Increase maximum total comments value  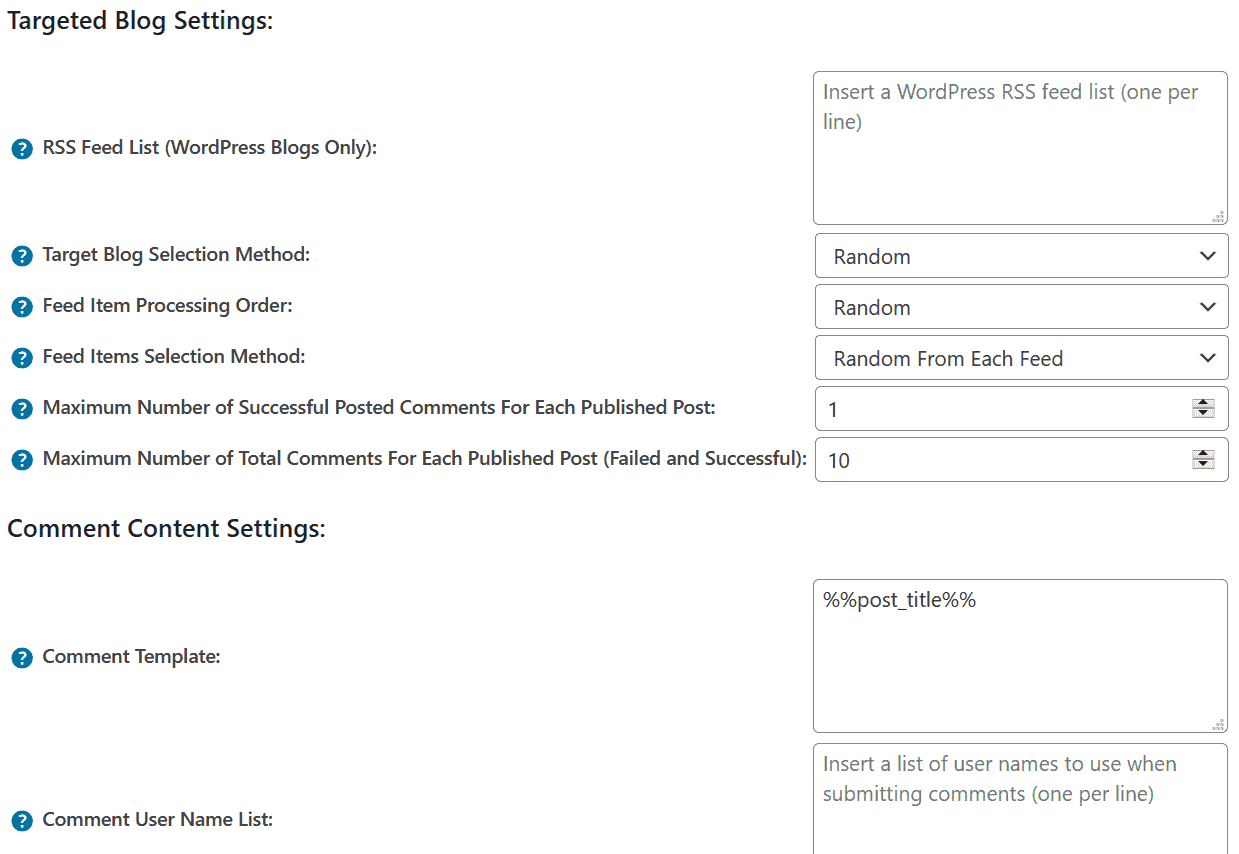(1203, 454)
